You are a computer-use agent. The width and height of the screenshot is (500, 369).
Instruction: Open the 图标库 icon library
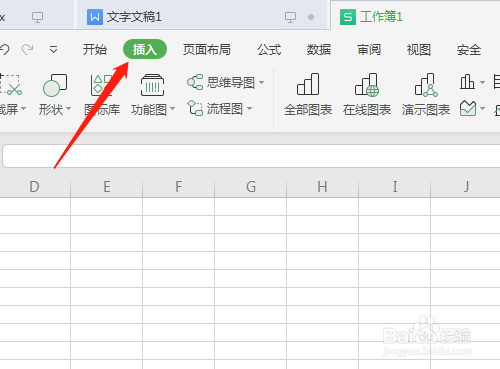click(x=102, y=95)
